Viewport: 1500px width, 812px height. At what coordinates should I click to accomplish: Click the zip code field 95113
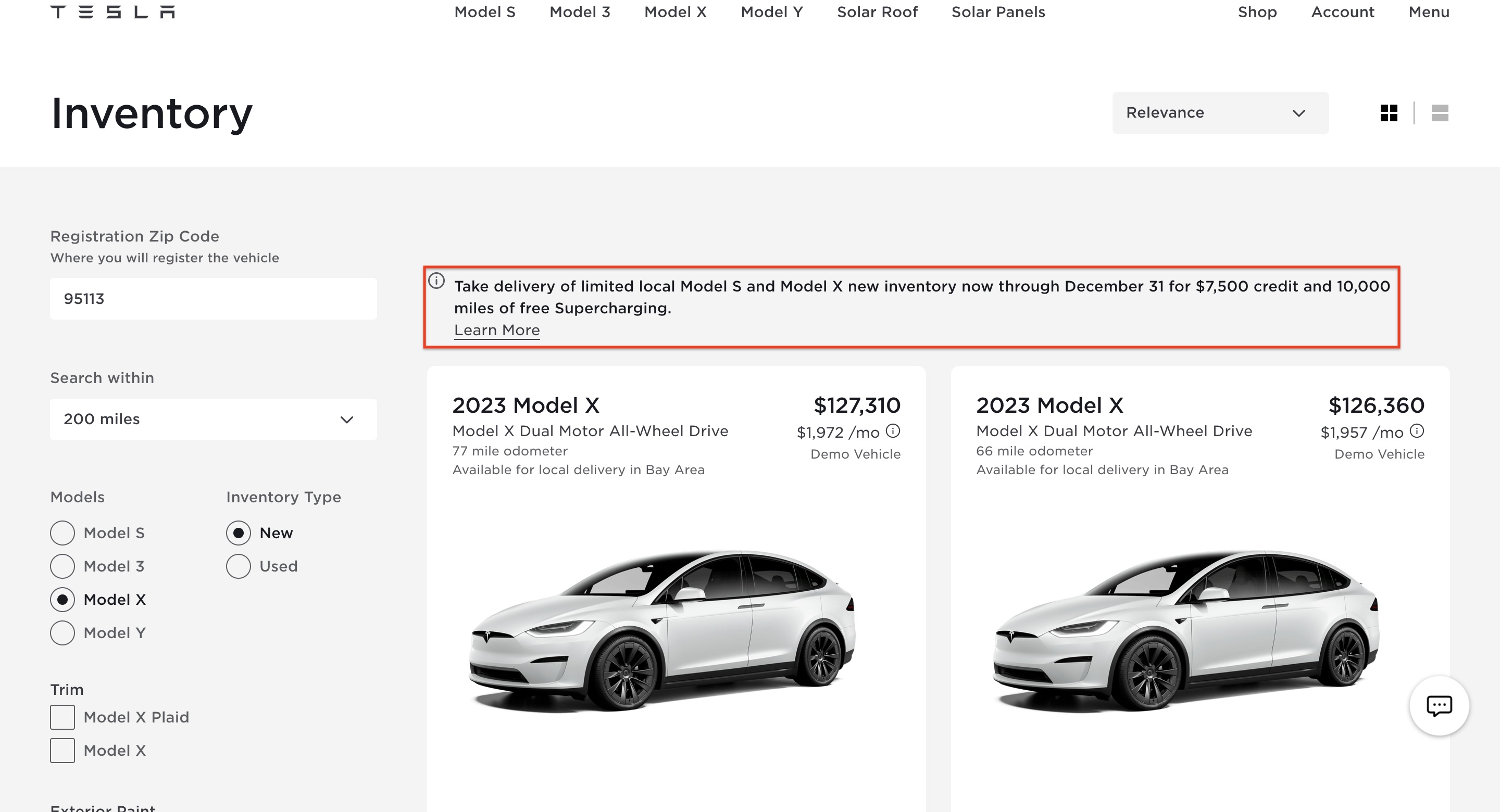click(x=213, y=299)
